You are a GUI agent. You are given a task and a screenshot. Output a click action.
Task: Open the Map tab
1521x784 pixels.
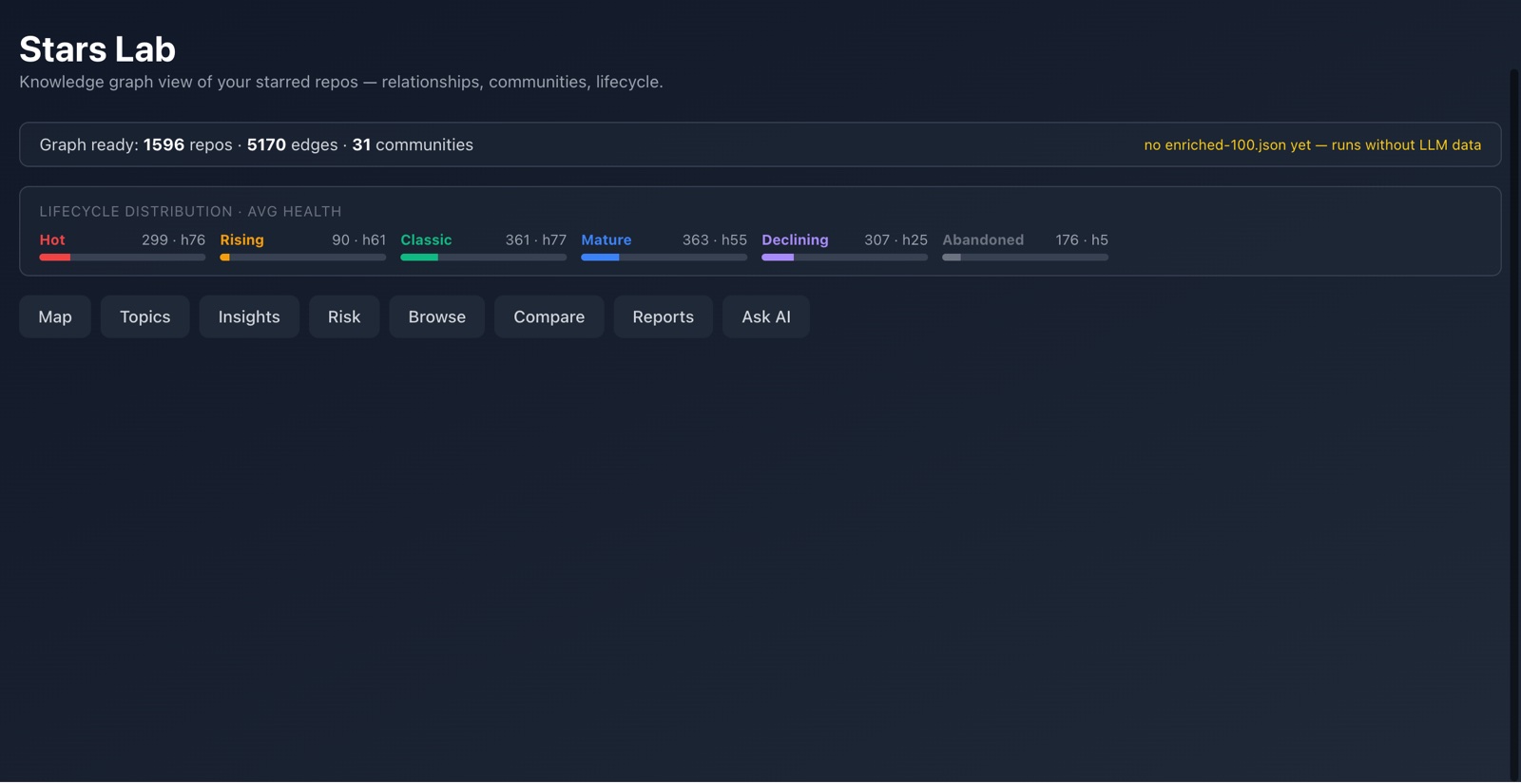[55, 316]
